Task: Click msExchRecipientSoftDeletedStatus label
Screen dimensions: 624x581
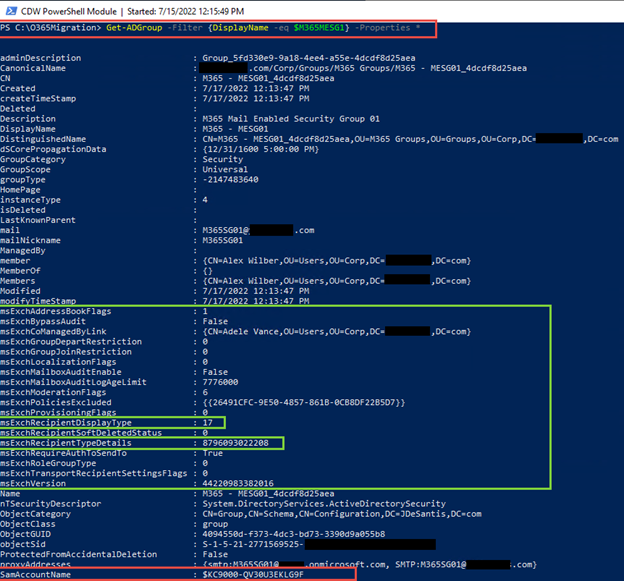Action: (81, 433)
